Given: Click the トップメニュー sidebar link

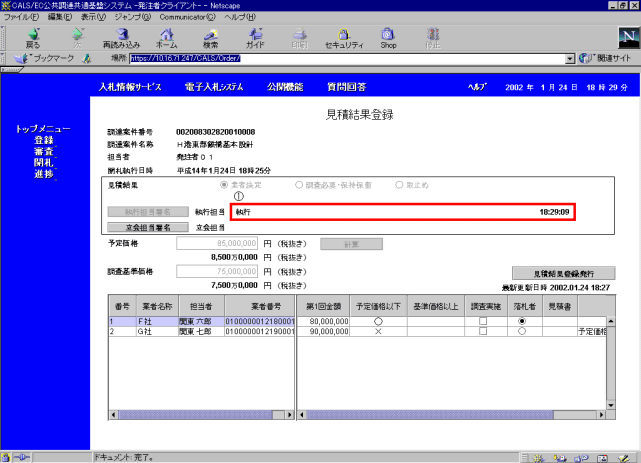Looking at the screenshot, I should [x=43, y=129].
